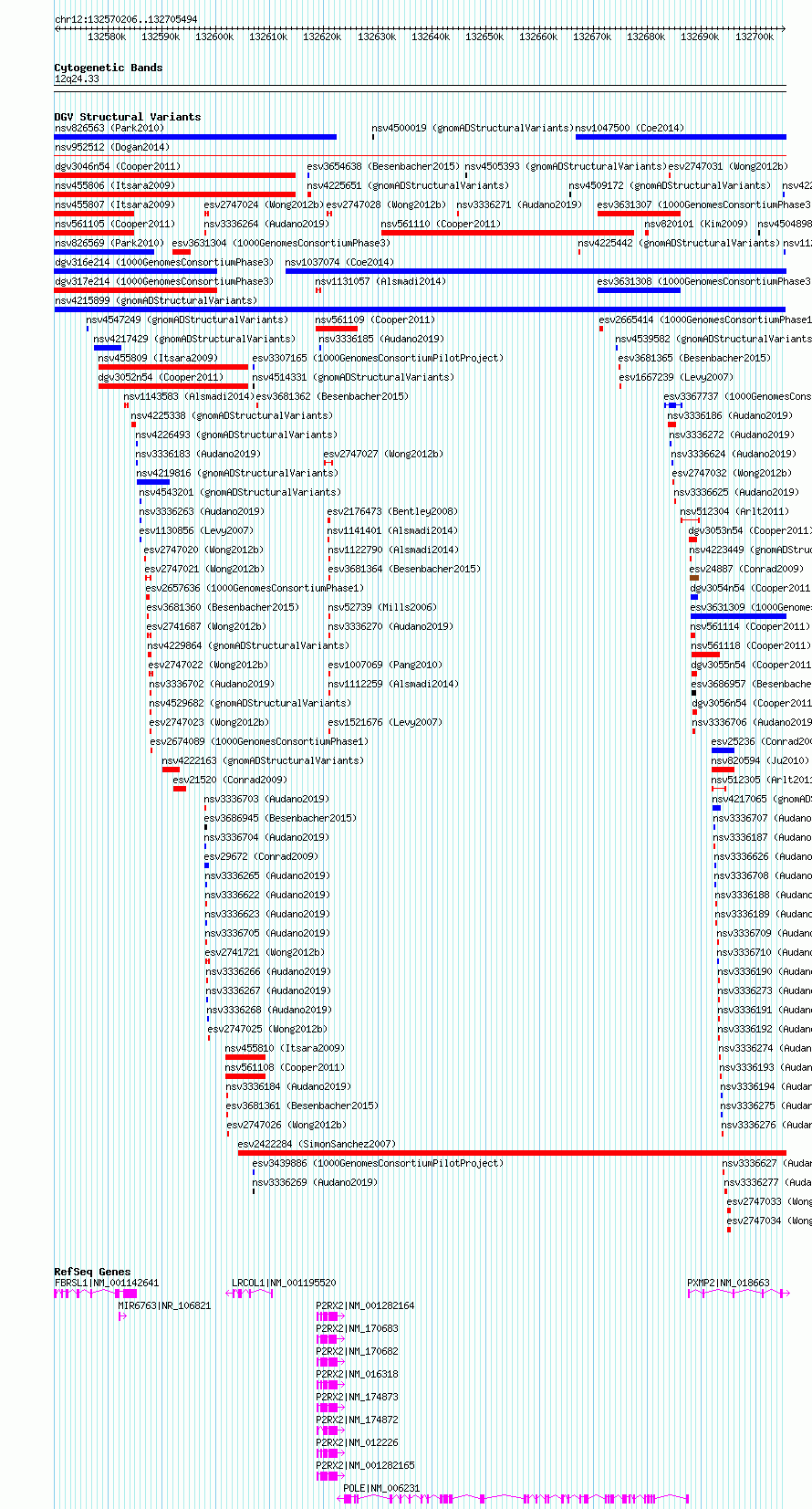Click the POLE|NM_006231 gene model glyph

[x=514, y=1499]
